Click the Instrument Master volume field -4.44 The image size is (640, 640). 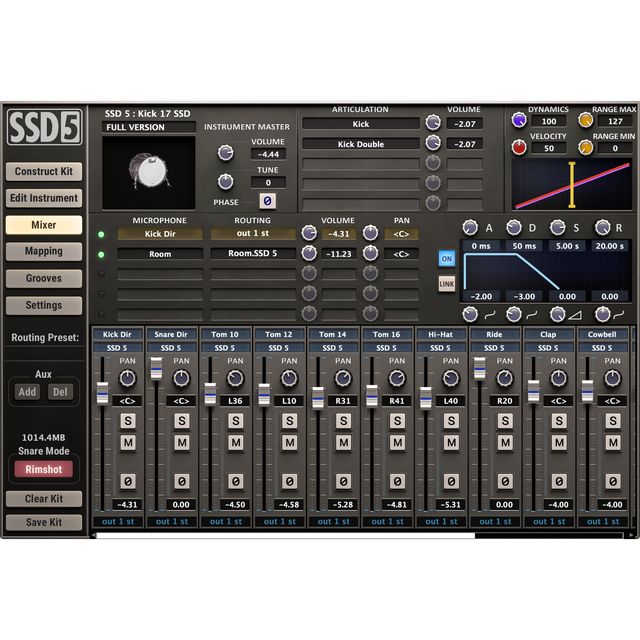(268, 154)
